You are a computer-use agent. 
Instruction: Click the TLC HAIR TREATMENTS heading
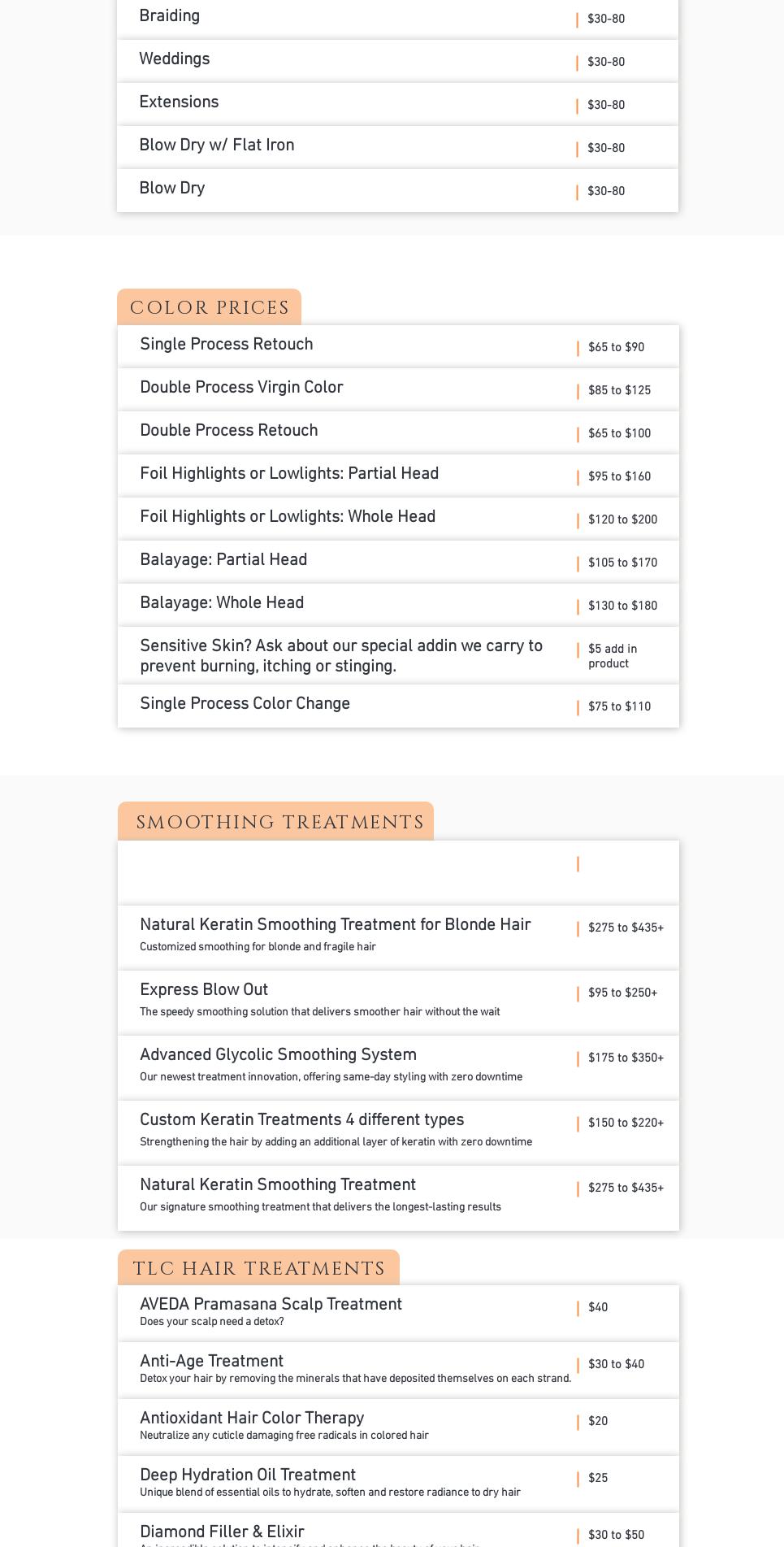pyautogui.click(x=258, y=1268)
